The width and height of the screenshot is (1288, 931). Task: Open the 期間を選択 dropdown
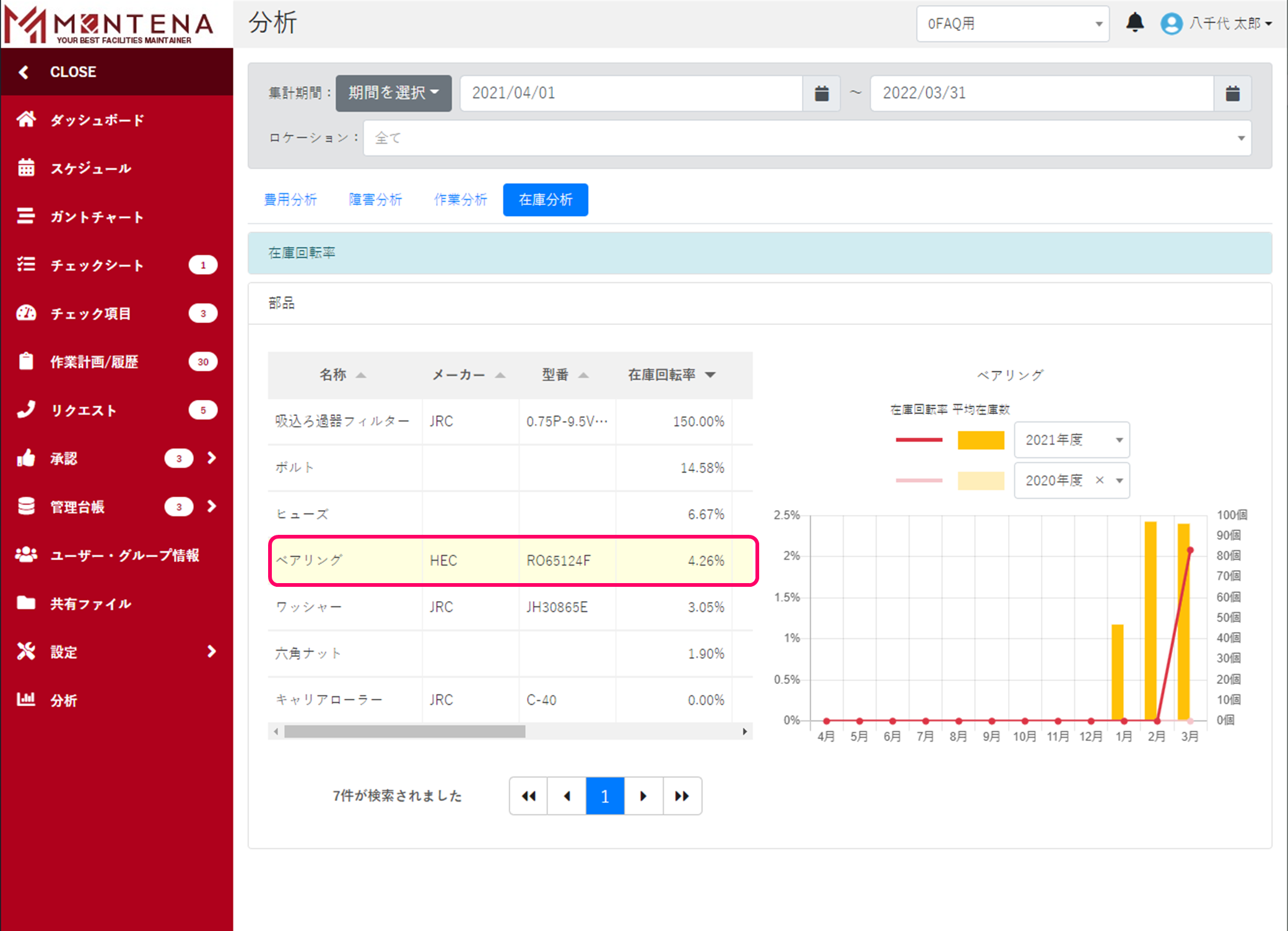tap(393, 93)
